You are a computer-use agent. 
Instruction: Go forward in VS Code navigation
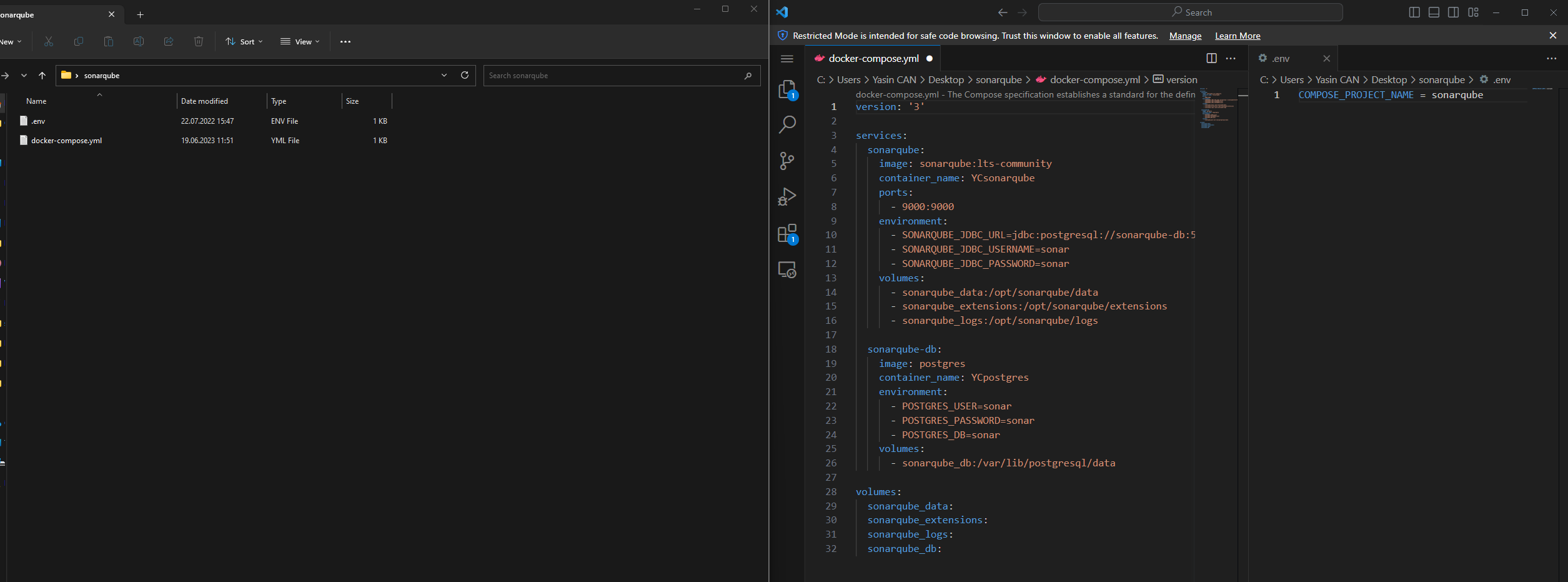pos(1022,13)
